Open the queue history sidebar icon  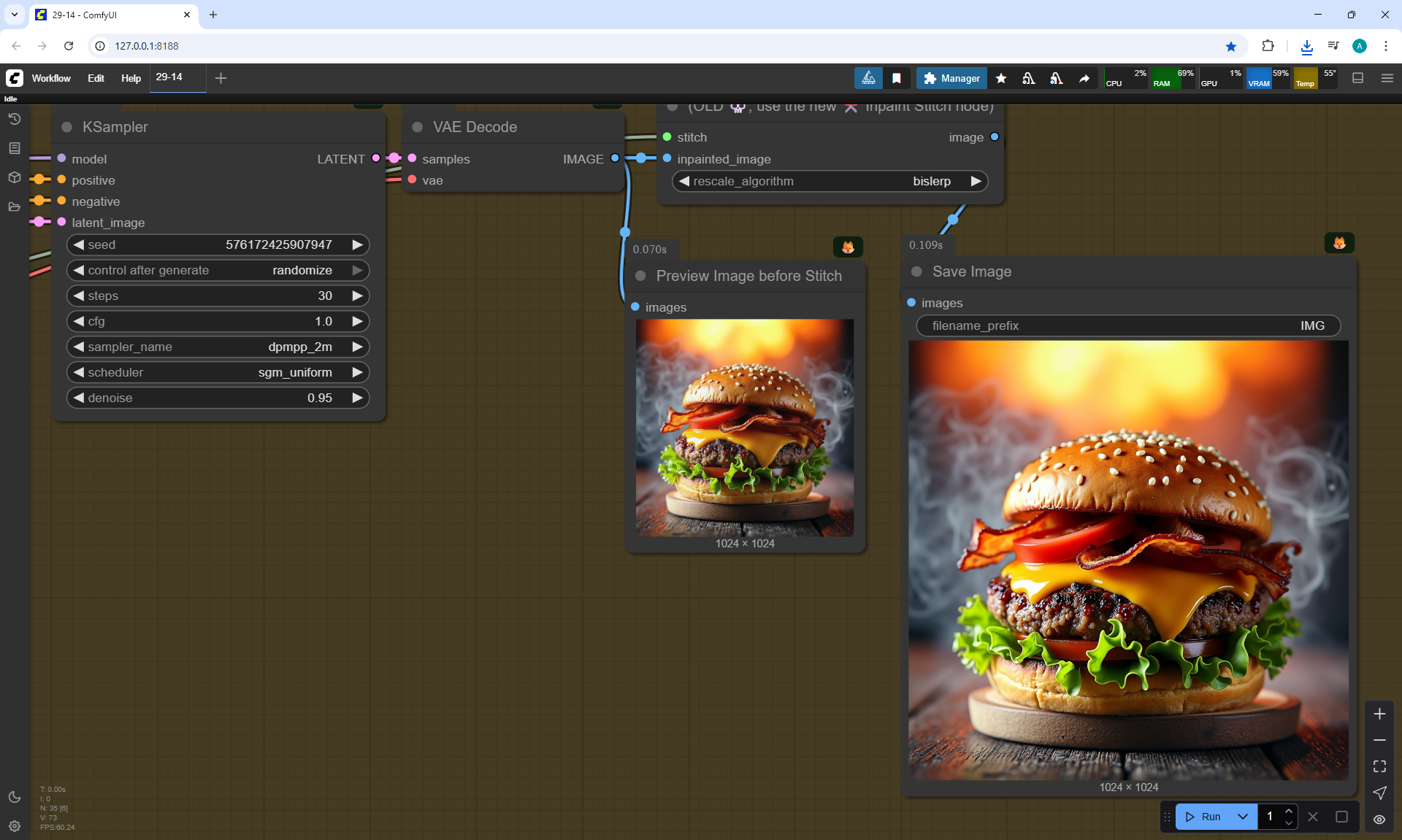pyautogui.click(x=14, y=119)
